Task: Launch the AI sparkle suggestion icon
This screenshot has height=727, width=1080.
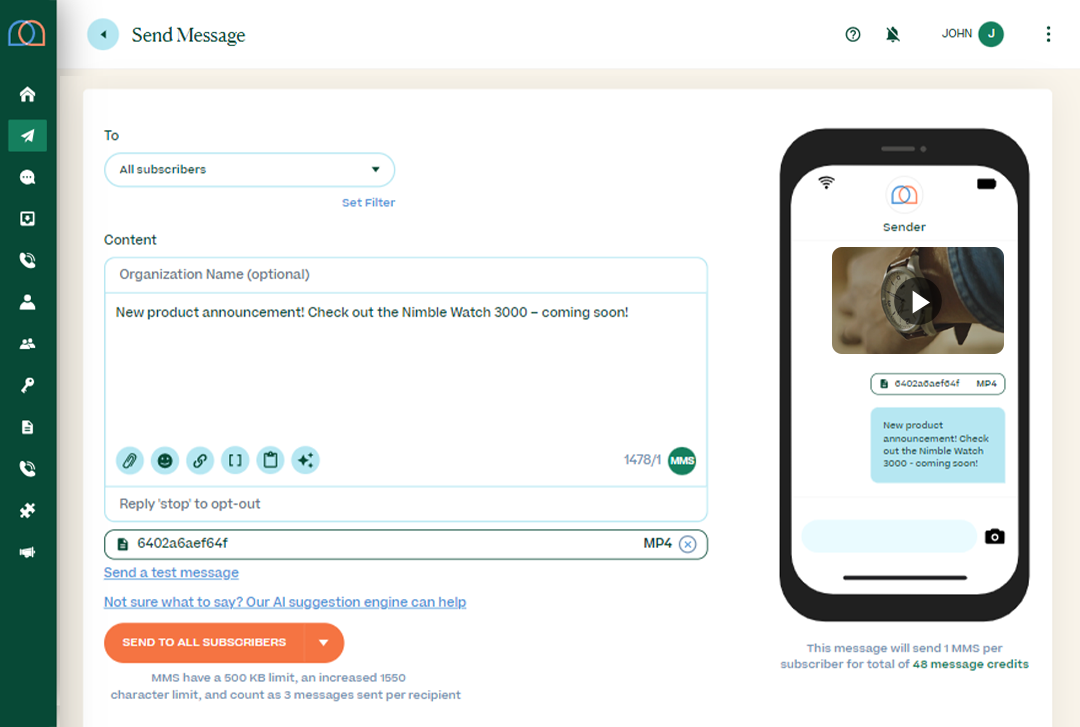Action: click(305, 461)
